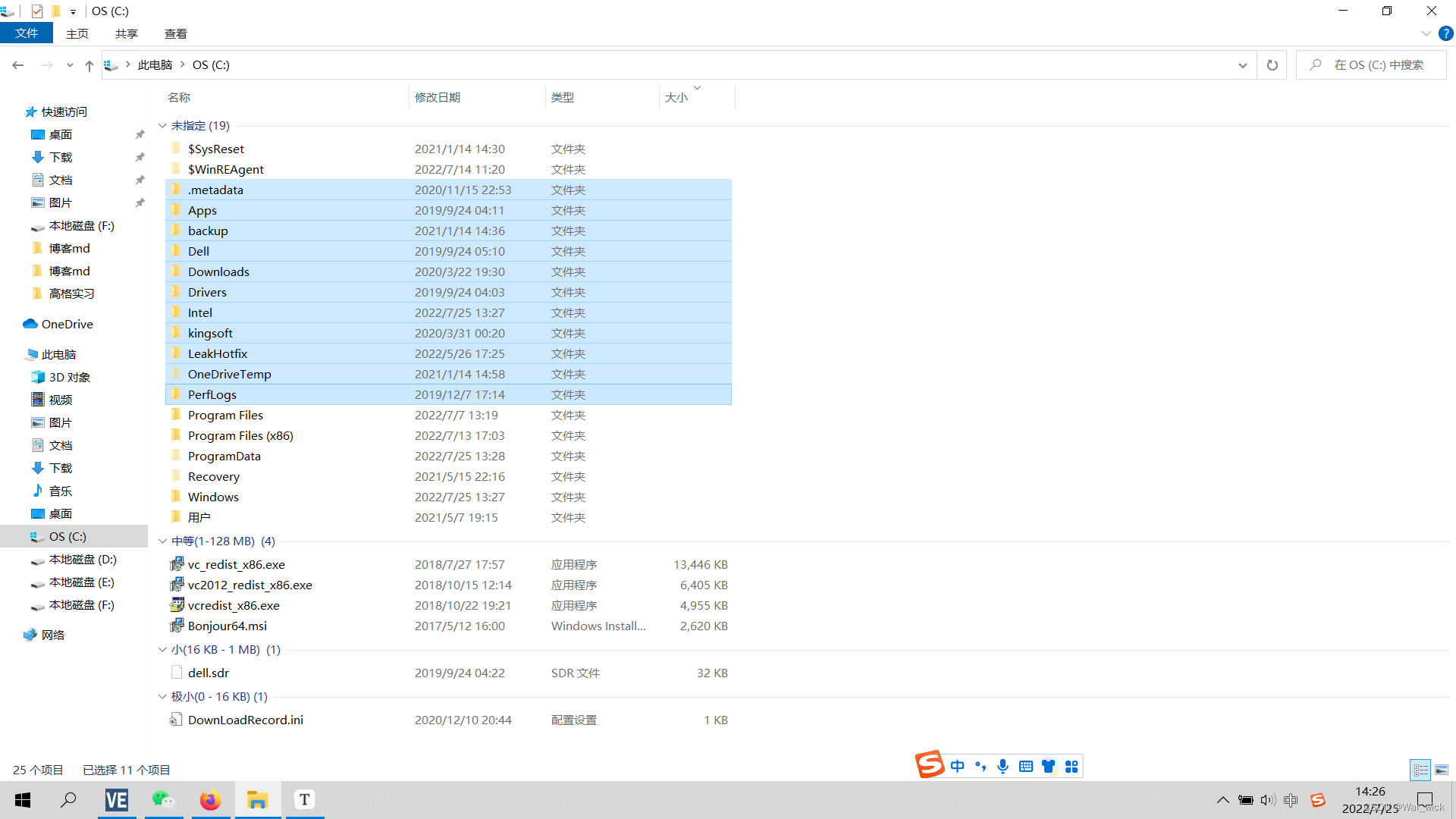Launch Typora from the taskbar
The width and height of the screenshot is (1456, 819).
click(x=304, y=800)
